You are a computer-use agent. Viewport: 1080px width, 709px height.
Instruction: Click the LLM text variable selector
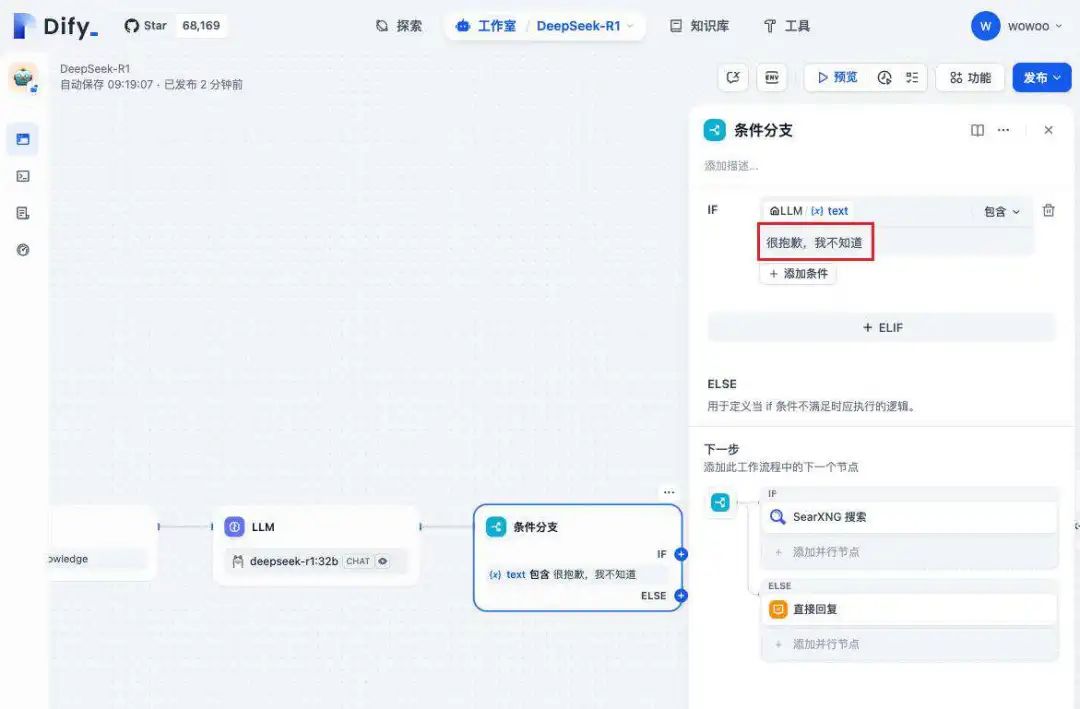809,211
